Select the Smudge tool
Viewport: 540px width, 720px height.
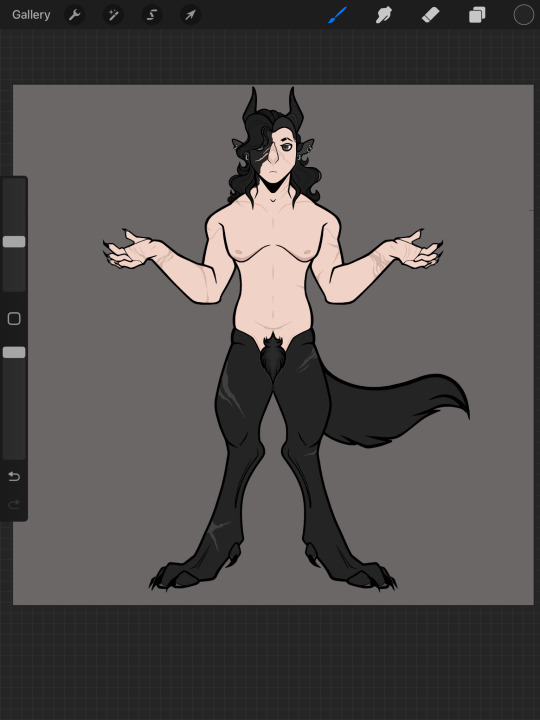tap(384, 15)
